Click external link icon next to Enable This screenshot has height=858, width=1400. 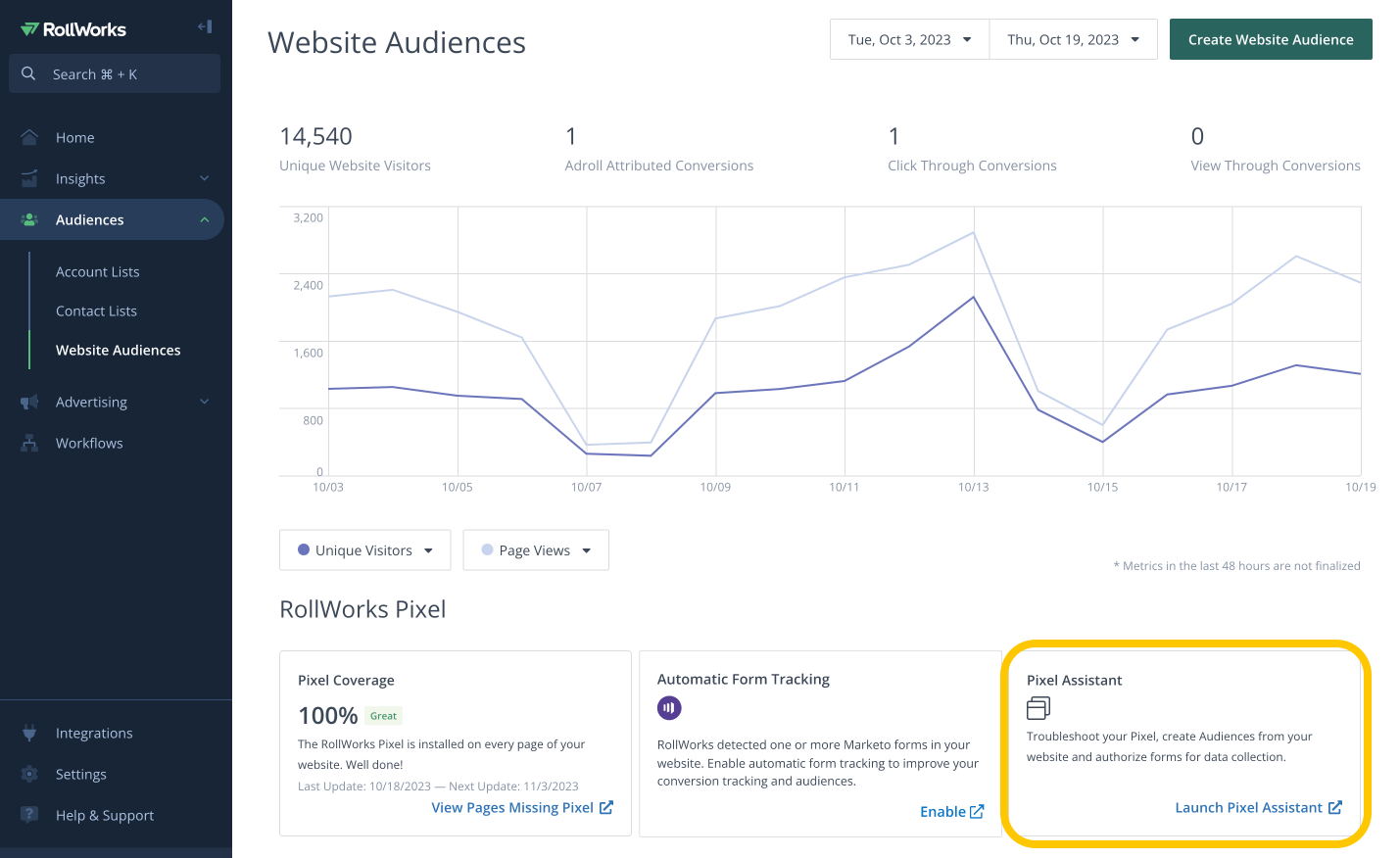click(x=977, y=811)
